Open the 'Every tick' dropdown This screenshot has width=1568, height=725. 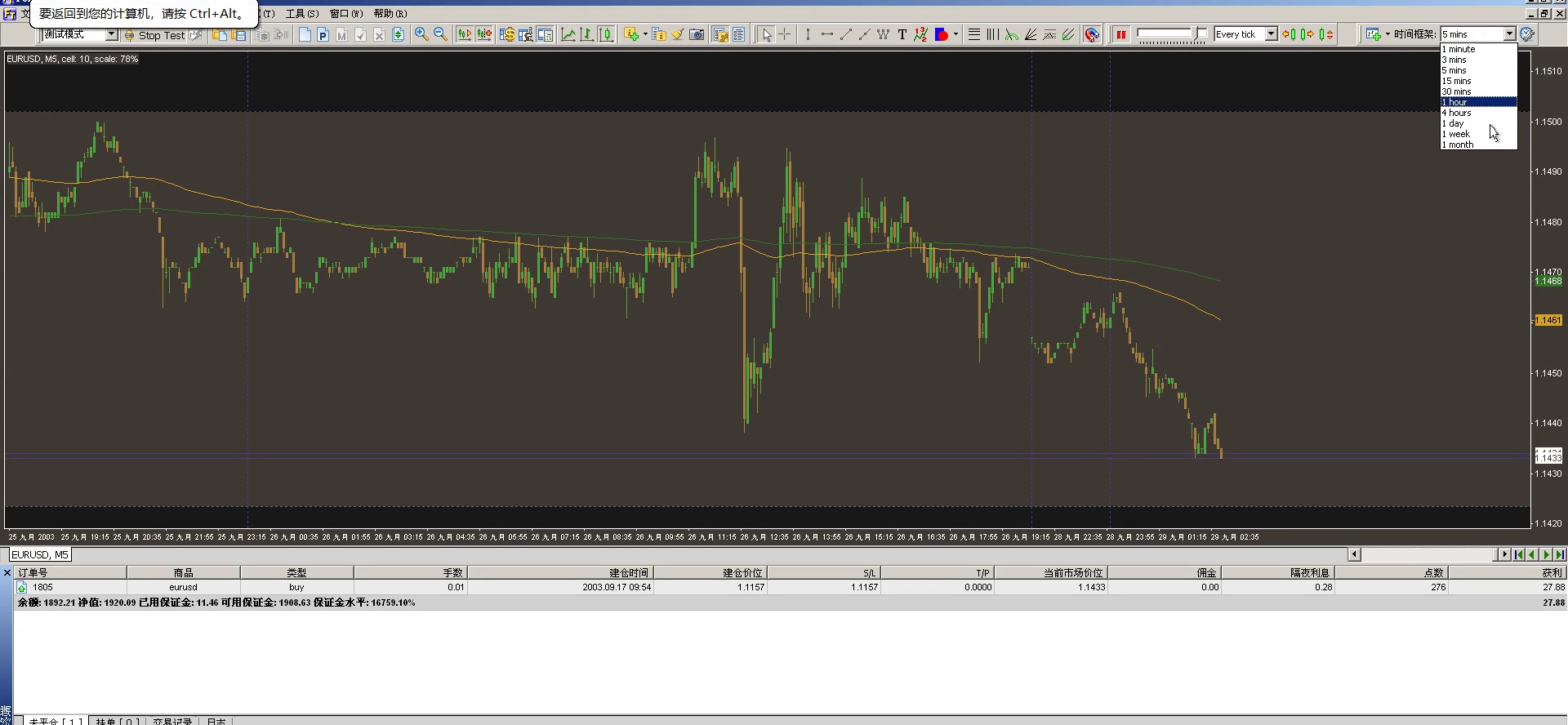1271,34
